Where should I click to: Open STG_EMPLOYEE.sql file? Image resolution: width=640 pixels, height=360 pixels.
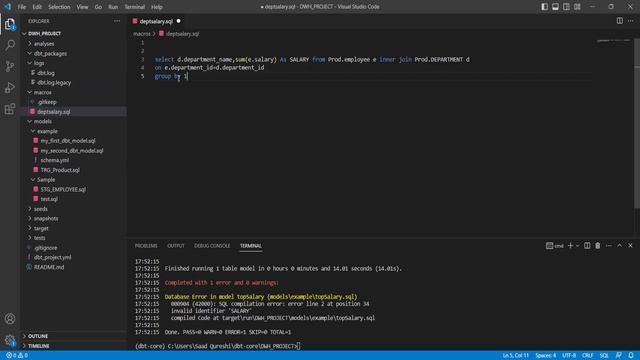[x=63, y=189]
